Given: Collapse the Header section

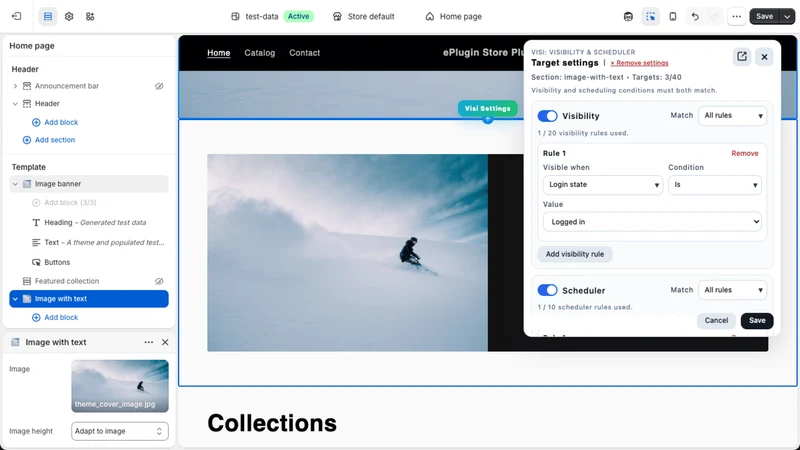Looking at the screenshot, I should coord(15,104).
